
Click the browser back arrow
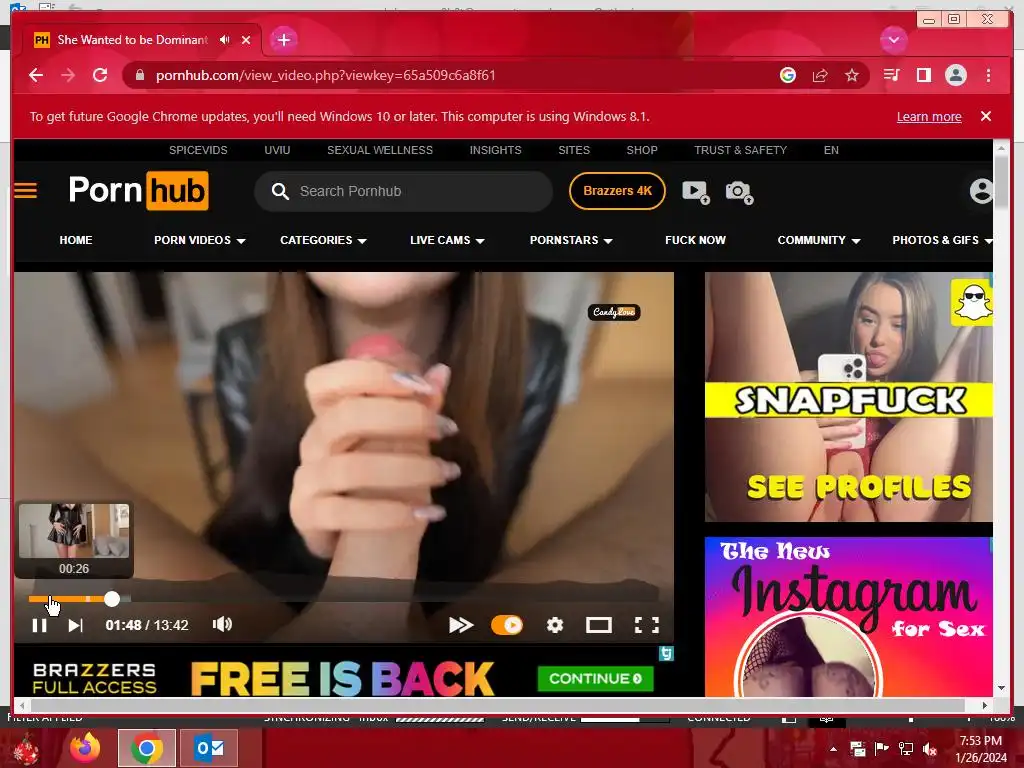click(x=36, y=75)
